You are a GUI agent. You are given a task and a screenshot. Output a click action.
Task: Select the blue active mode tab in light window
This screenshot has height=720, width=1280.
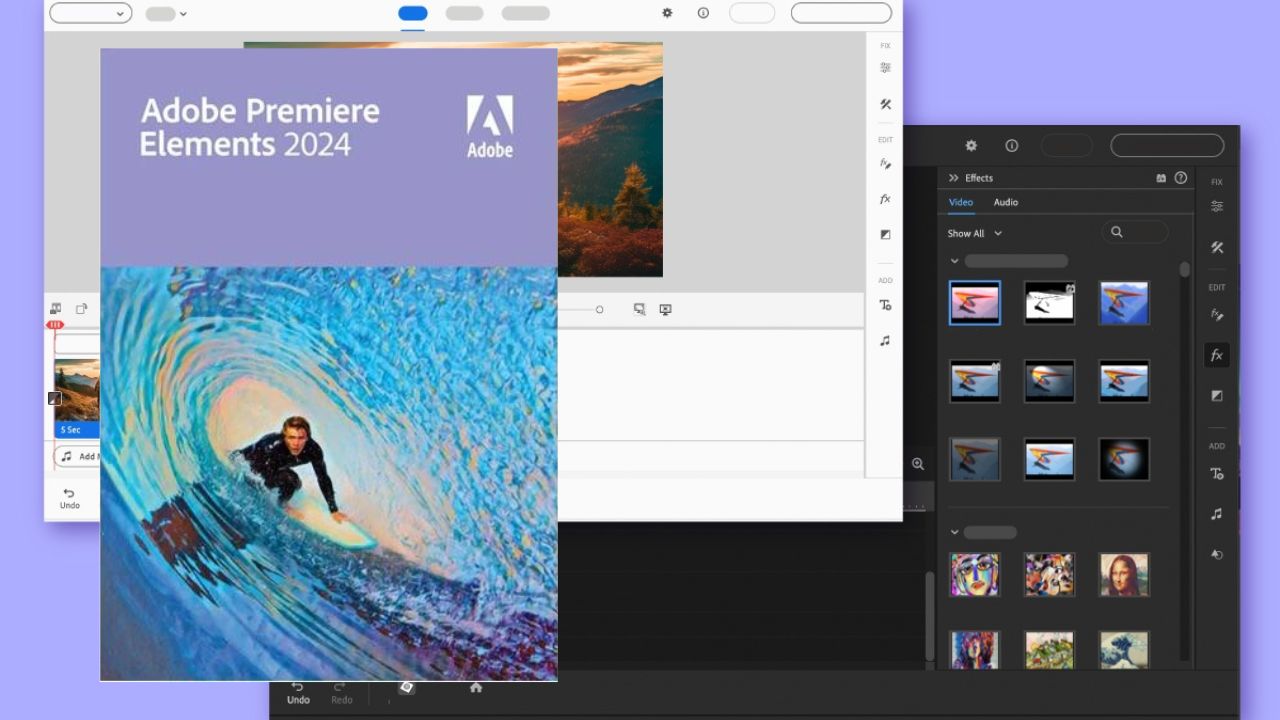[412, 13]
